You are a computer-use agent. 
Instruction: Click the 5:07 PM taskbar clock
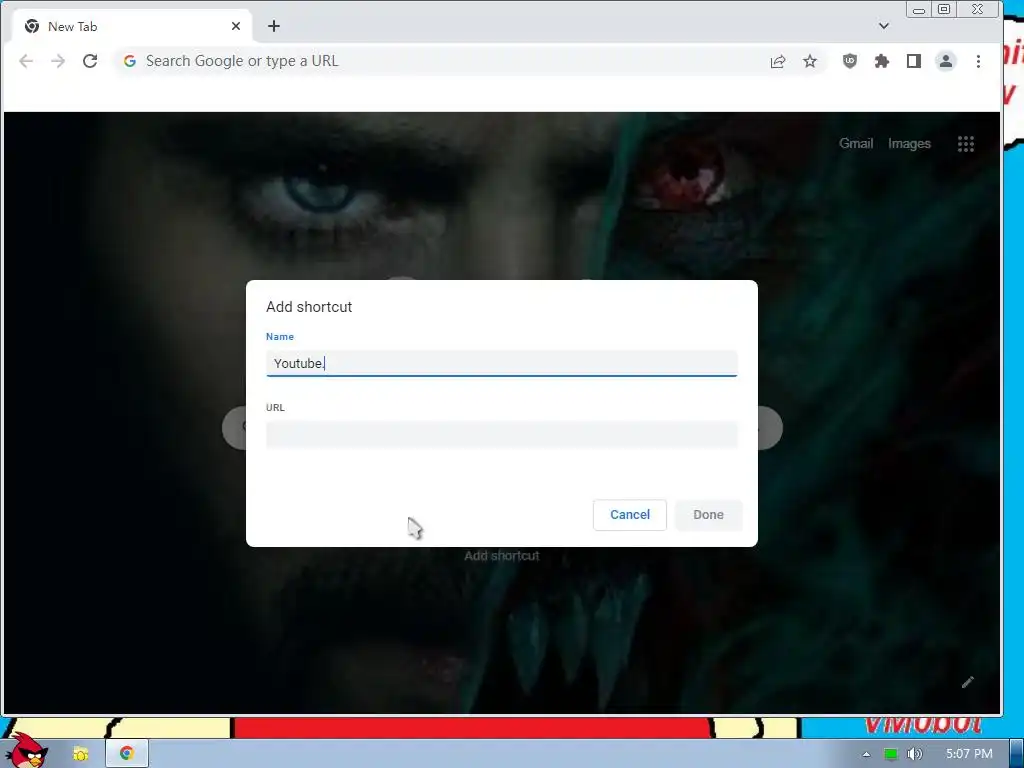coord(969,754)
